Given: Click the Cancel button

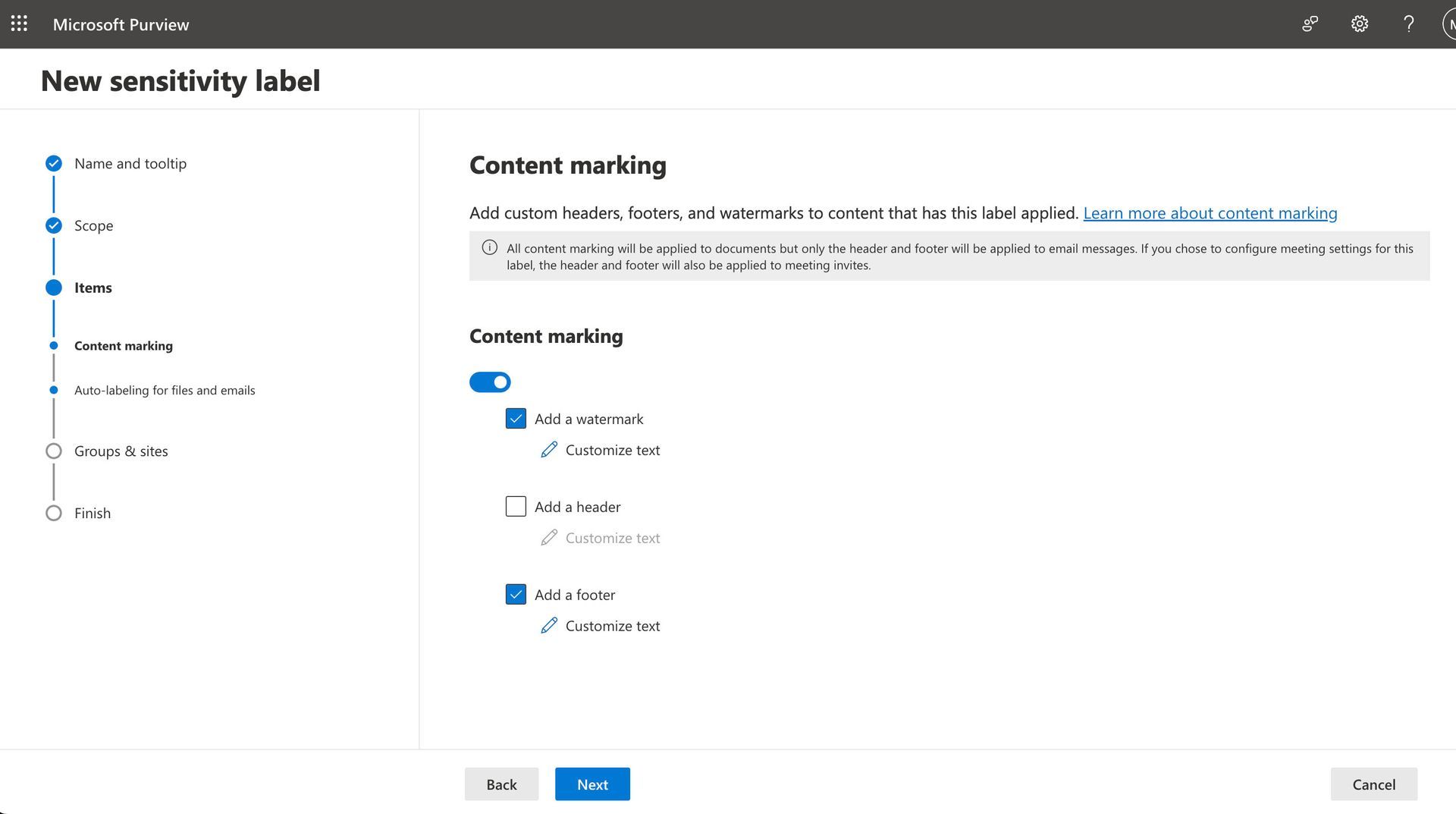Looking at the screenshot, I should [1373, 784].
